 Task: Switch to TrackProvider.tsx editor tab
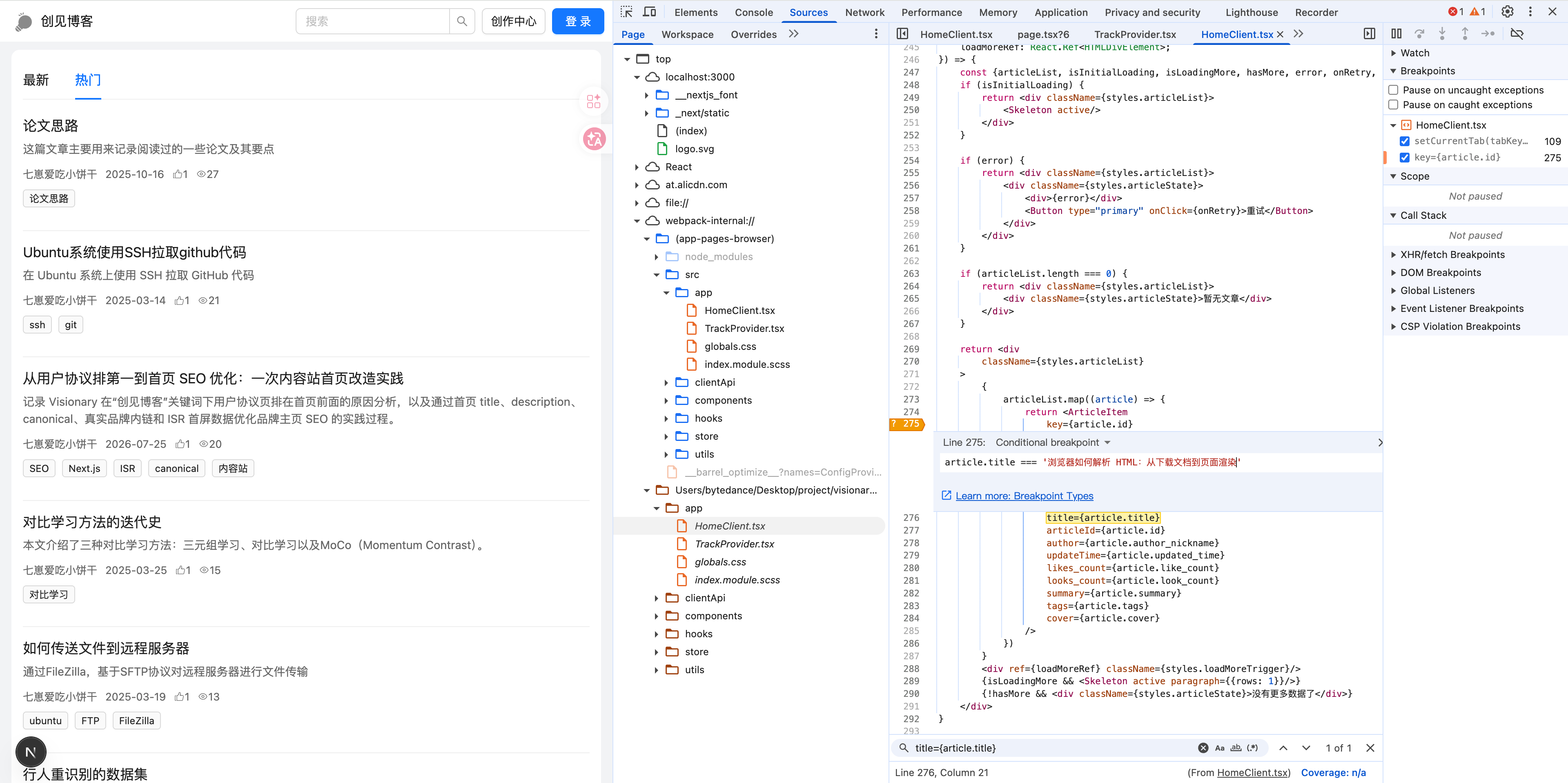click(x=1135, y=35)
